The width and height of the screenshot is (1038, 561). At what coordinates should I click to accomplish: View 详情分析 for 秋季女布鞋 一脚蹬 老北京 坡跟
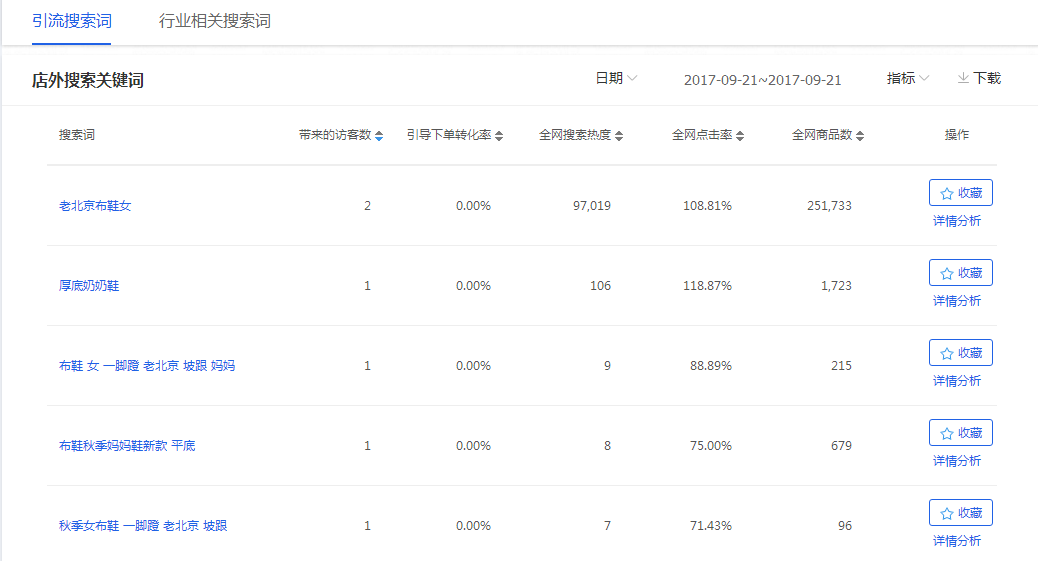tap(957, 541)
